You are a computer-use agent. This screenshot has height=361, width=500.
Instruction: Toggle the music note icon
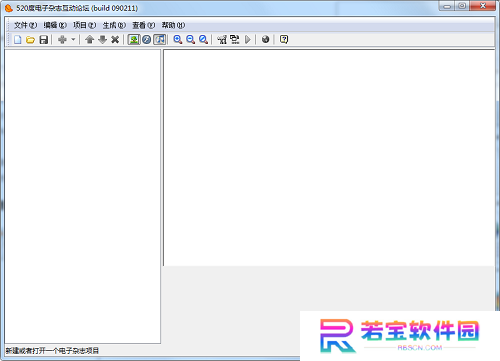click(x=159, y=40)
